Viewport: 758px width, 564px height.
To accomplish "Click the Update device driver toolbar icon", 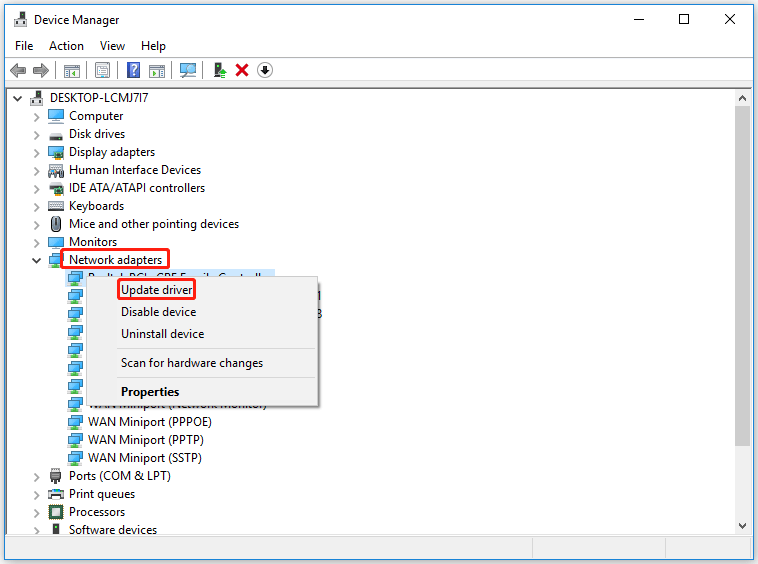I will coord(220,71).
